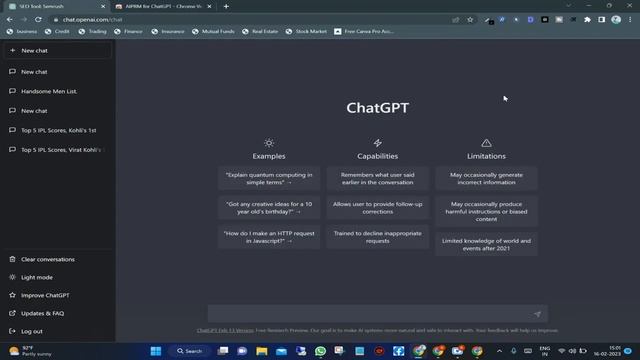Click the chat message input field

click(378, 314)
